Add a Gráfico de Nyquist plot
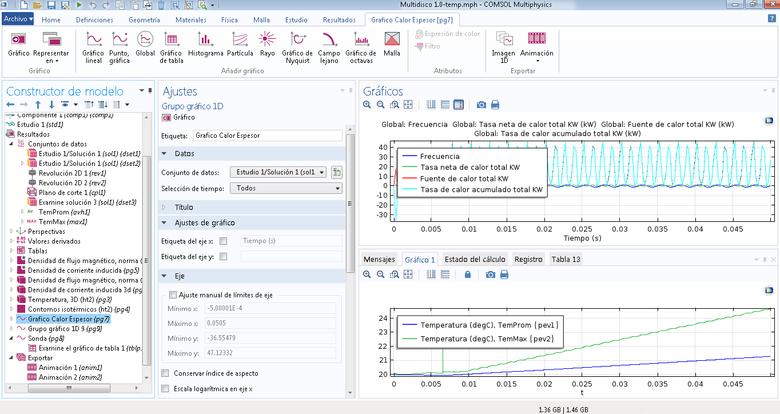The width and height of the screenshot is (780, 414). (x=297, y=44)
